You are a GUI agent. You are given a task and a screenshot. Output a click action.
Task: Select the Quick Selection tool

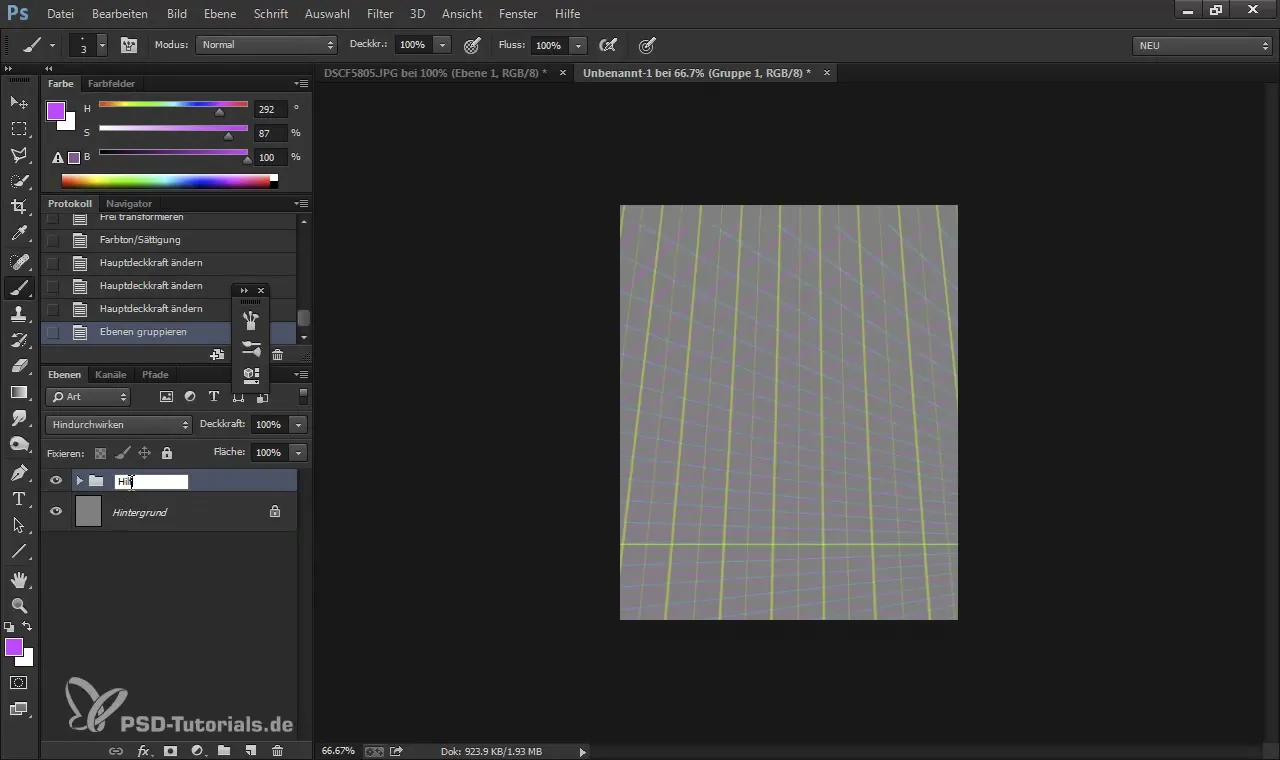pos(19,181)
